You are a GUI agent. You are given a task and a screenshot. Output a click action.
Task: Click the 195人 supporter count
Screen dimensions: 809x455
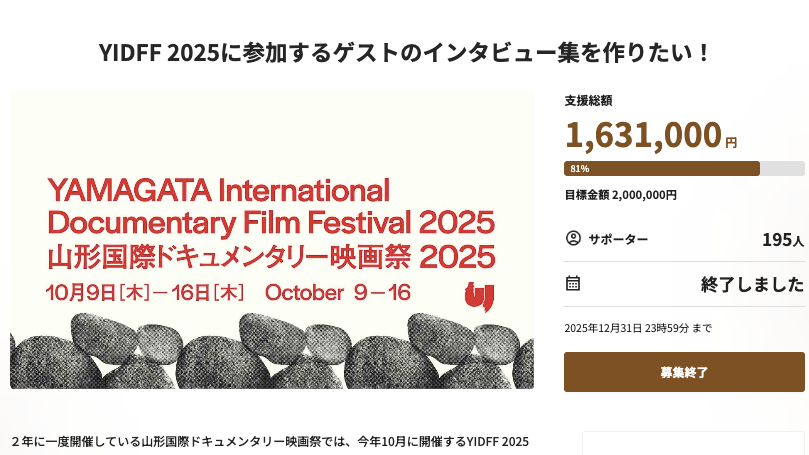(x=782, y=240)
